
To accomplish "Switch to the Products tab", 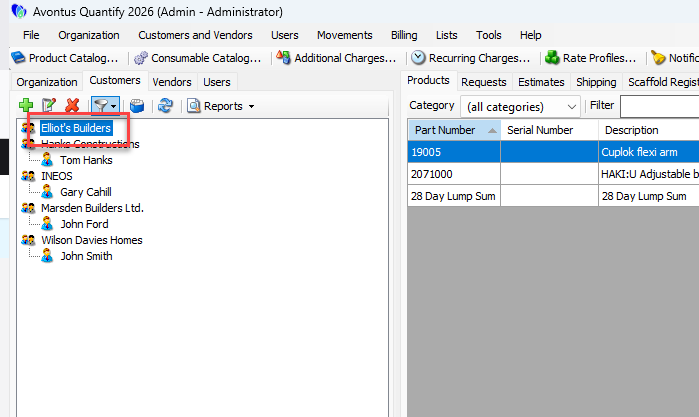I will click(x=428, y=80).
